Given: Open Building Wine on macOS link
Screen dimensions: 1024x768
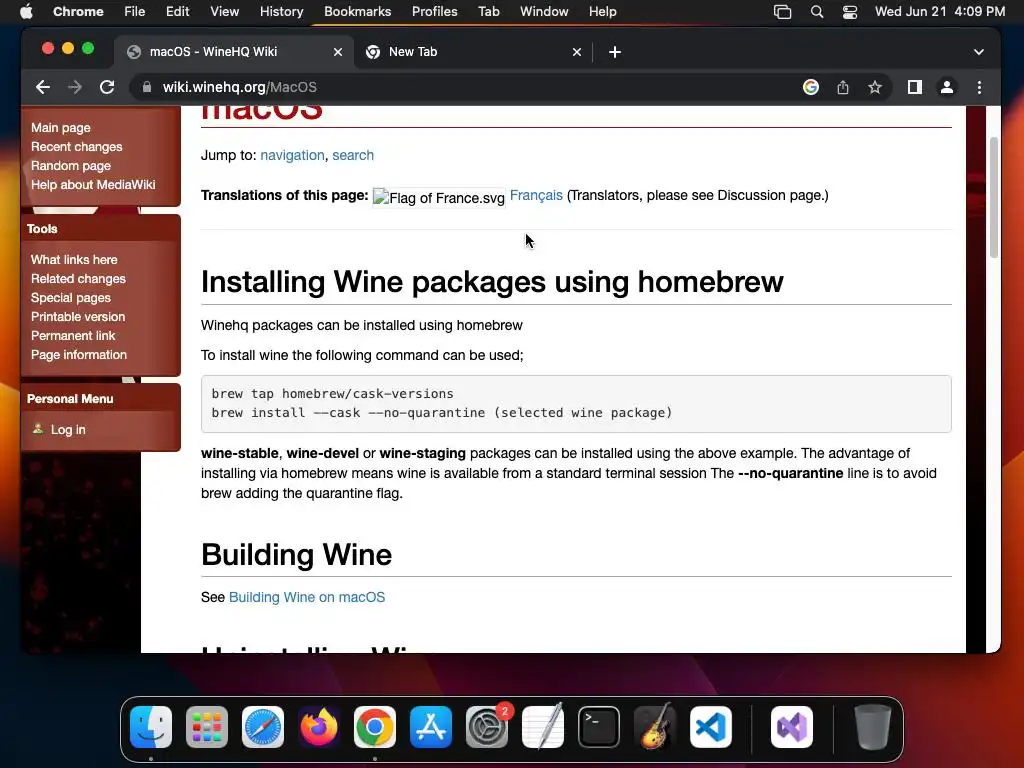Looking at the screenshot, I should point(306,597).
